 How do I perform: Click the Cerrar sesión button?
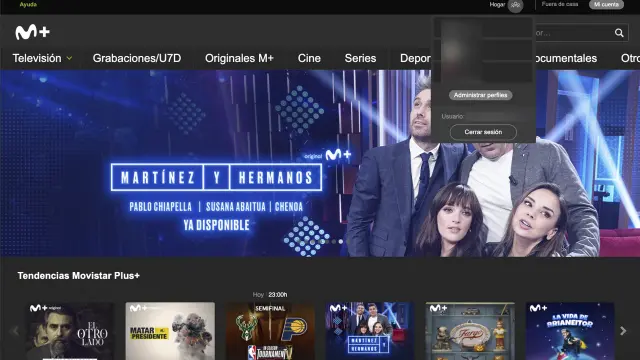[483, 132]
